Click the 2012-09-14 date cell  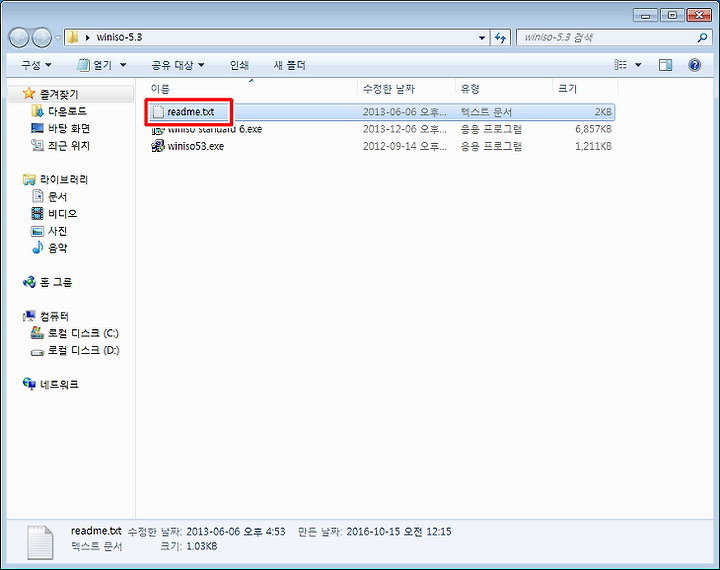[x=404, y=146]
